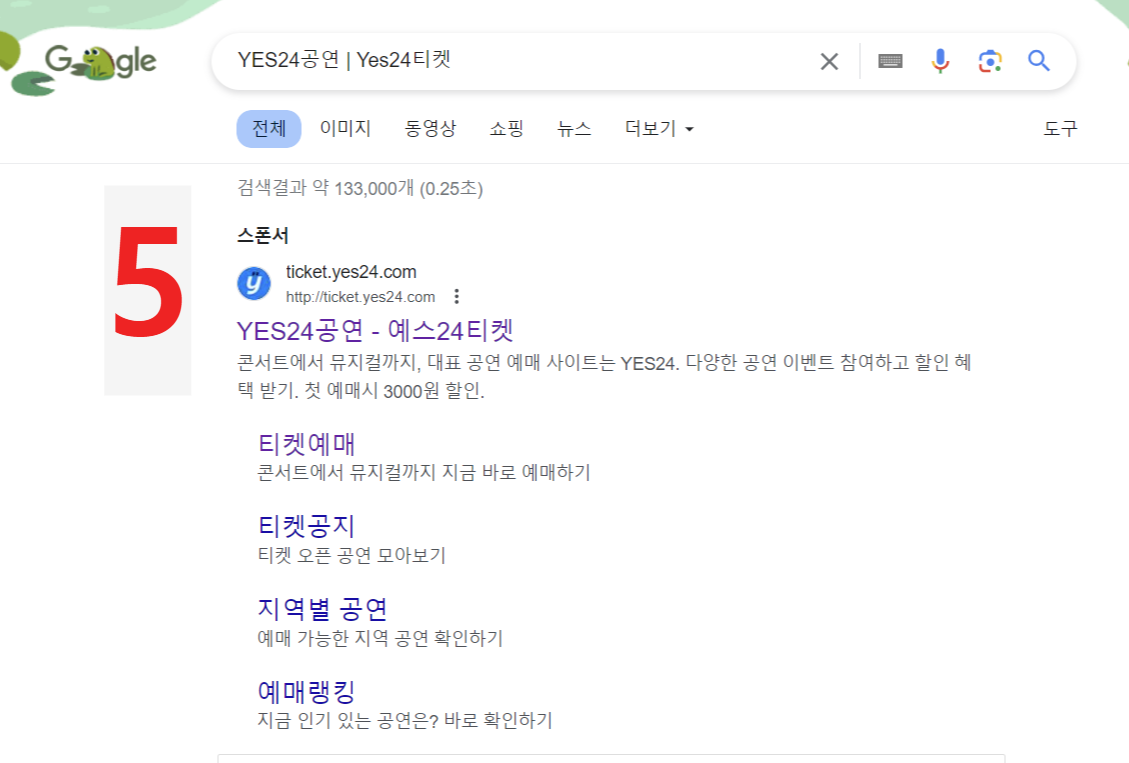Search by image using Google Lens icon
1129x763 pixels.
[990, 61]
